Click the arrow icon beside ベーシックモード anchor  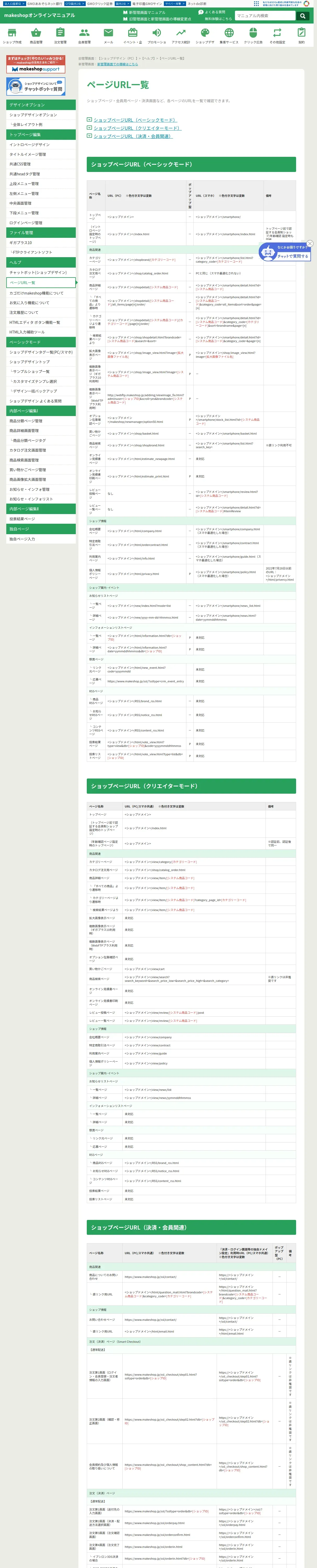89,120
